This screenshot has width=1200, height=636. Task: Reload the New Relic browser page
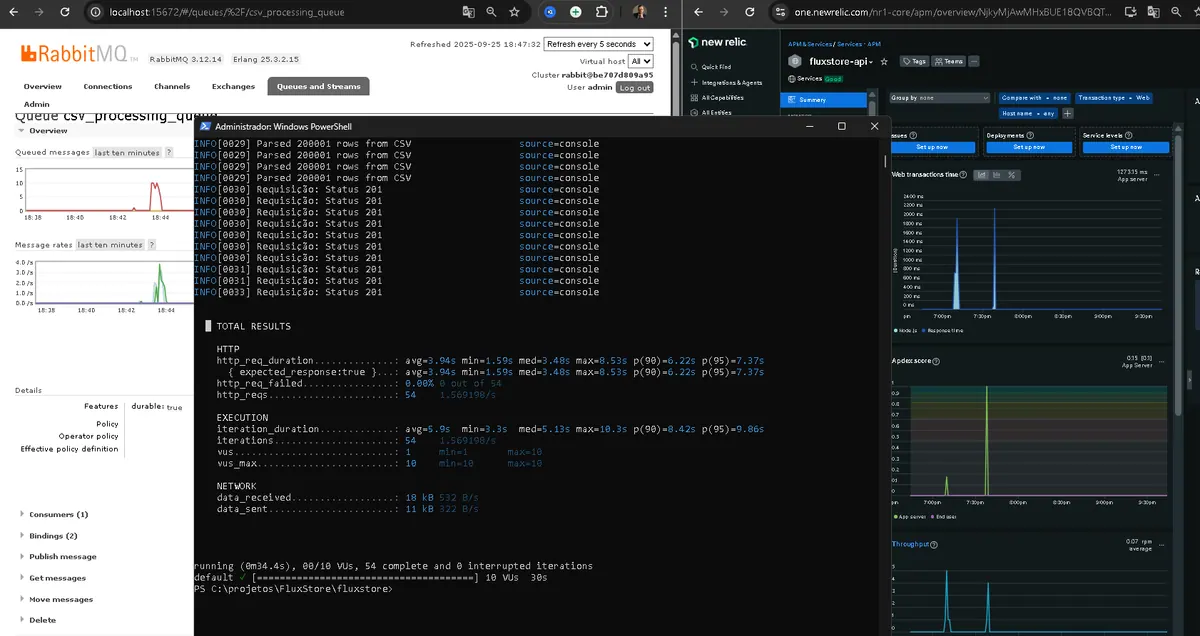pyautogui.click(x=751, y=12)
